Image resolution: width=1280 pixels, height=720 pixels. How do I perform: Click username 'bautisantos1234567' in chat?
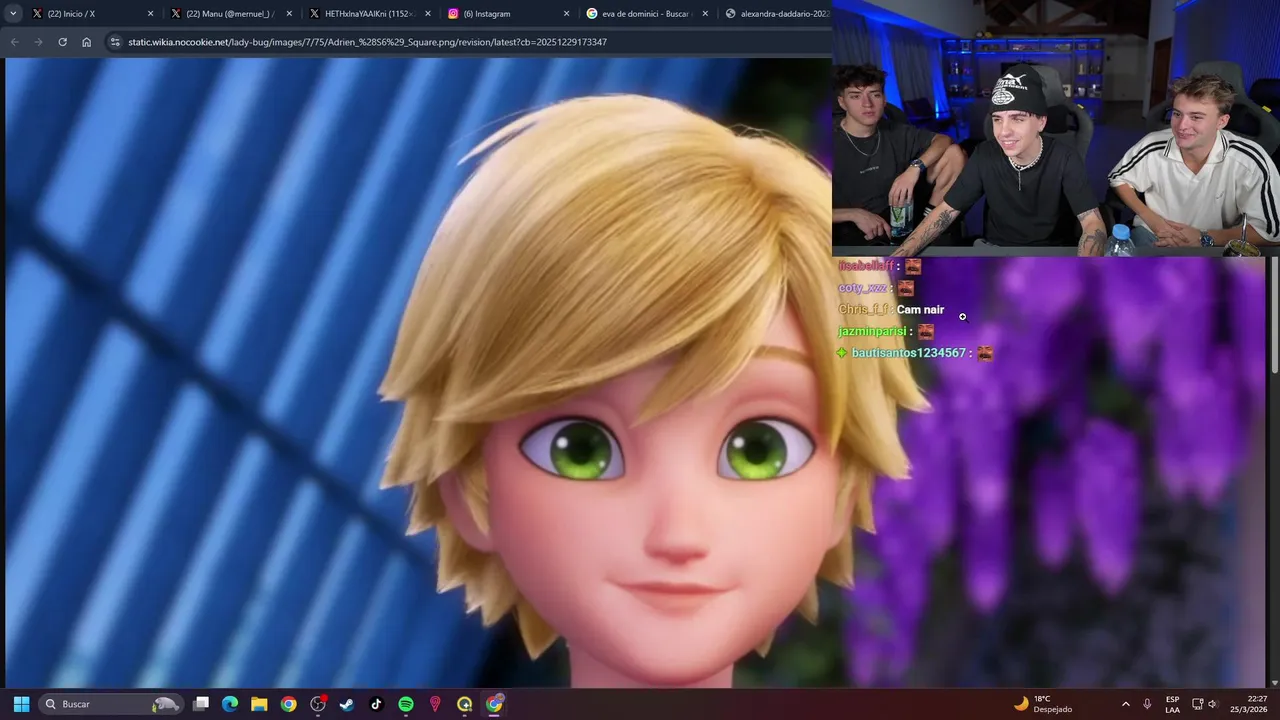point(908,353)
